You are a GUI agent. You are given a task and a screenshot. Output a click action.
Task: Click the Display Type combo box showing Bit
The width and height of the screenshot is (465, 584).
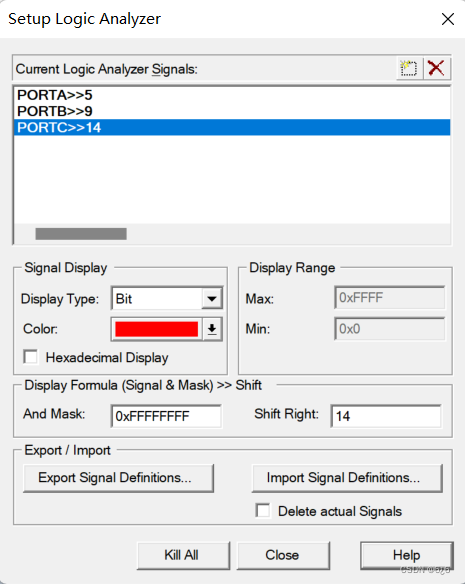tap(167, 298)
